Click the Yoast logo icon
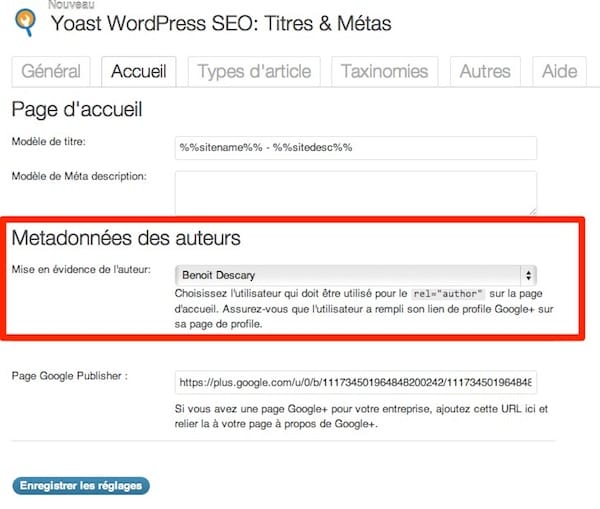Screen dimensions: 600x509 point(17,21)
